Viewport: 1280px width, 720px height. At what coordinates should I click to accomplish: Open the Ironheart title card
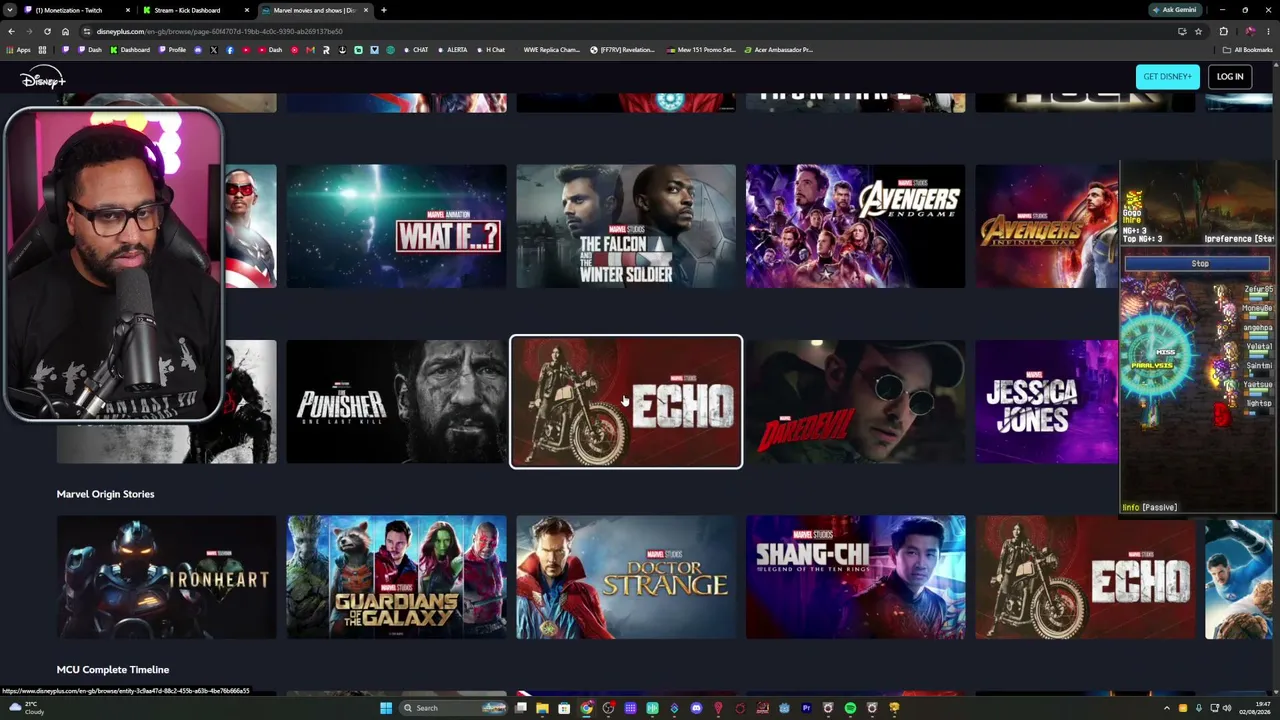click(166, 577)
